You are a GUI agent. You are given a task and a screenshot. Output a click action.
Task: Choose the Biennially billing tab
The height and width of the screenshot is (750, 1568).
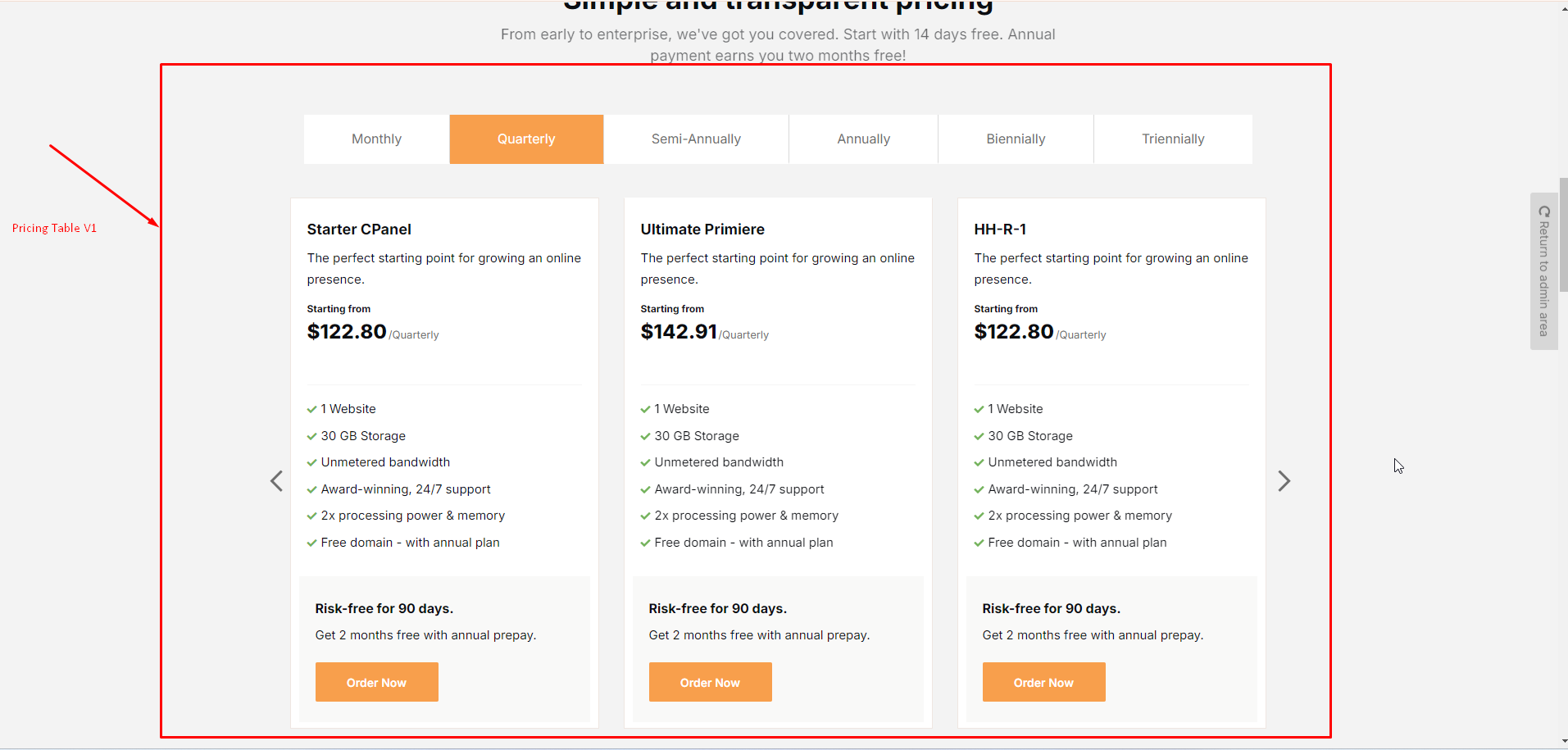point(1016,139)
